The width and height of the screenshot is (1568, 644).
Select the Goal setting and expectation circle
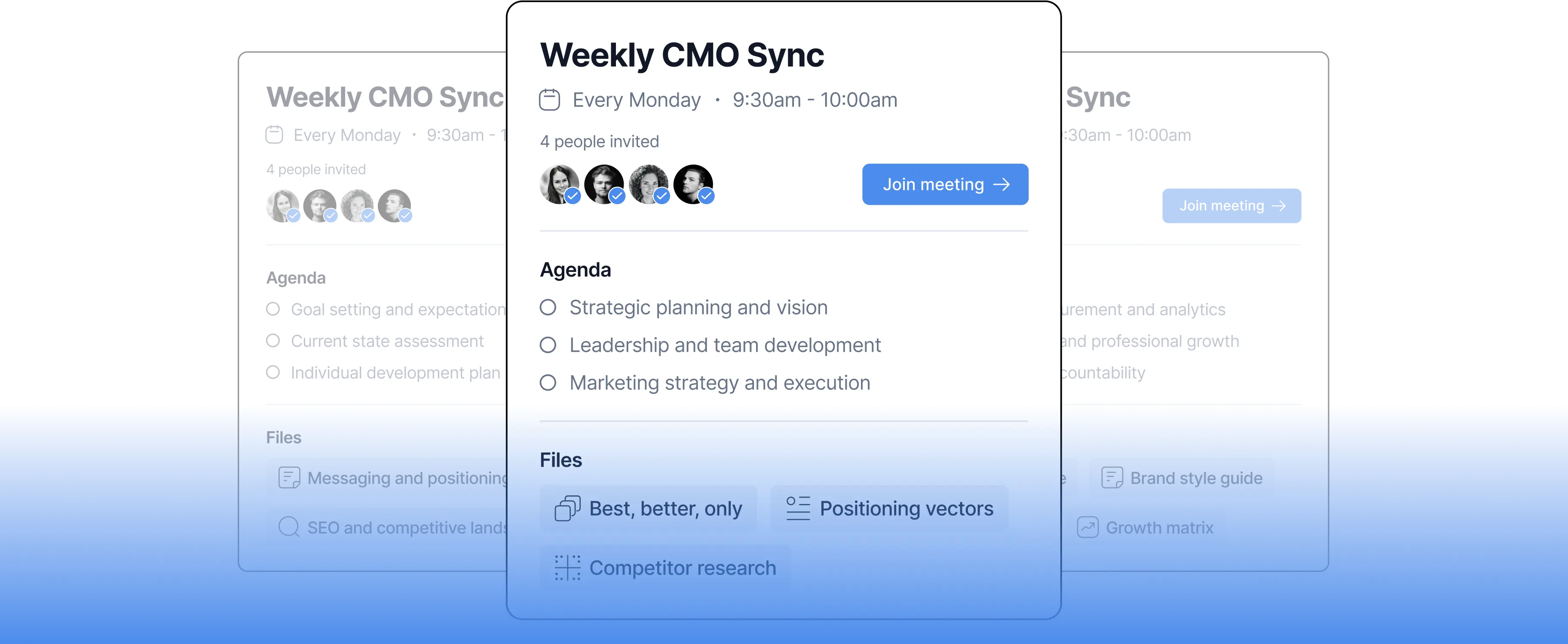(273, 309)
